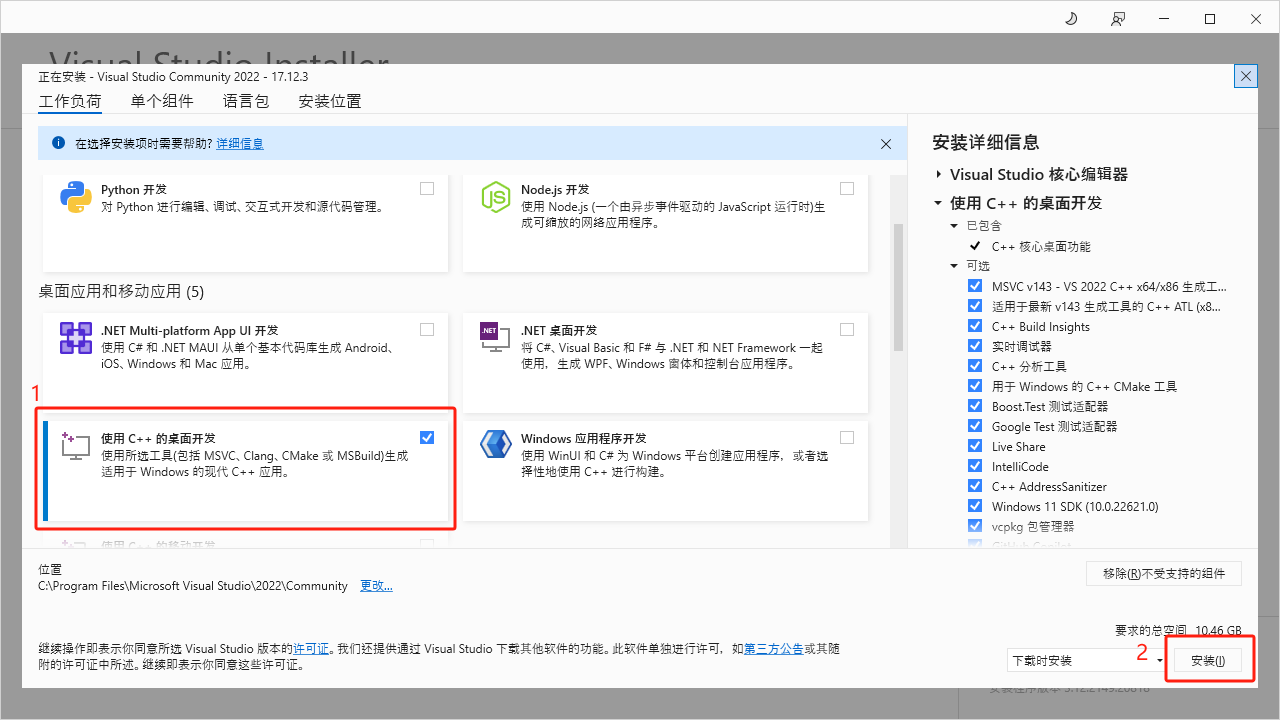Viewport: 1280px width, 720px height.
Task: Click the 桌面应用和移动应用 (5) heading
Action: [121, 292]
